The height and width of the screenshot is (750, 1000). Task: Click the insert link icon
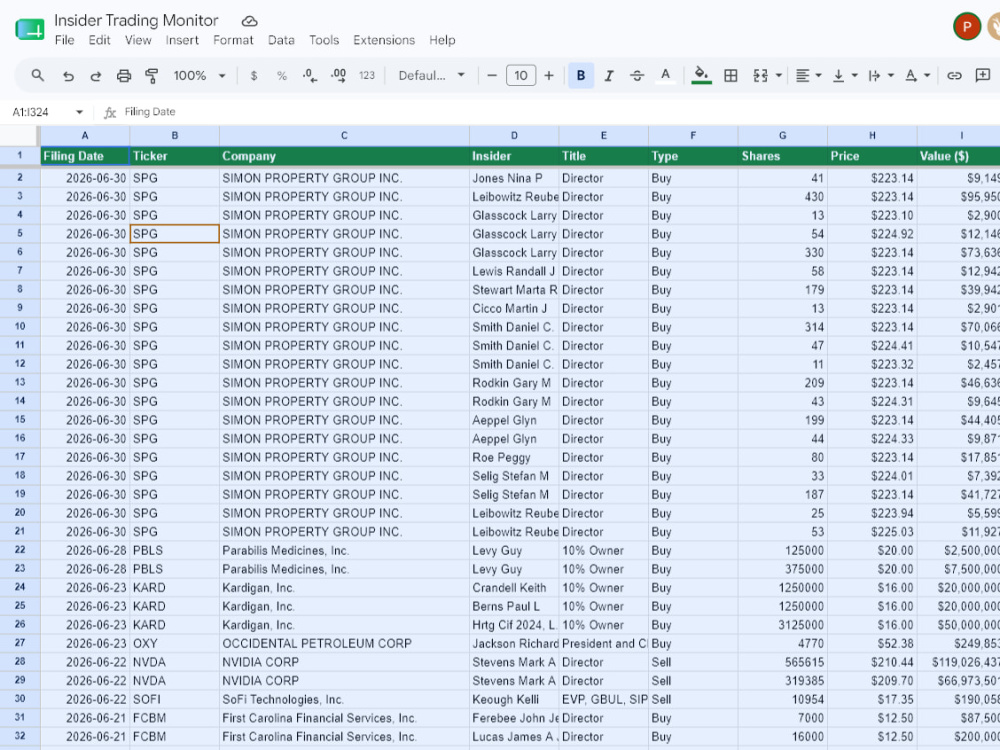(954, 76)
